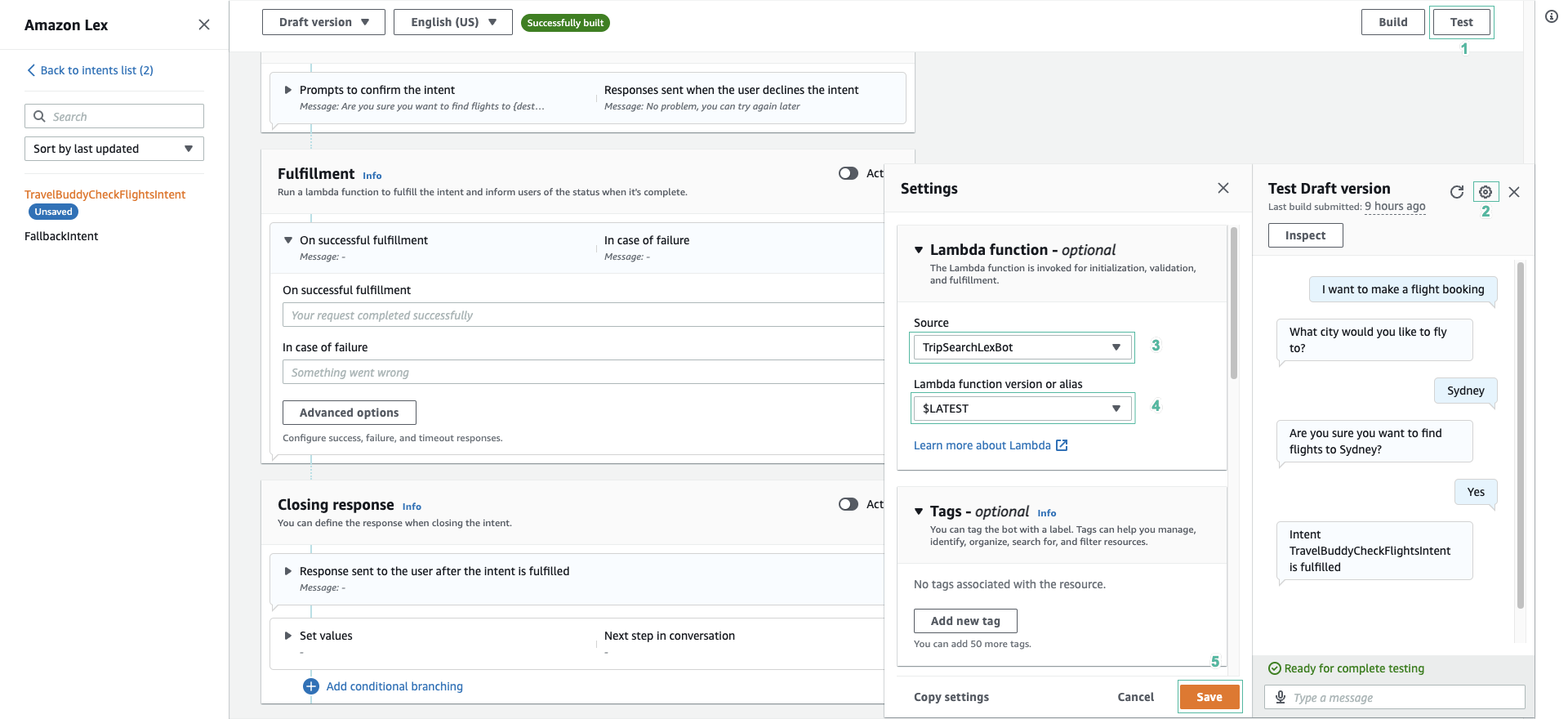The width and height of the screenshot is (1568, 719).
Task: Click Copy settings button
Action: click(x=951, y=697)
